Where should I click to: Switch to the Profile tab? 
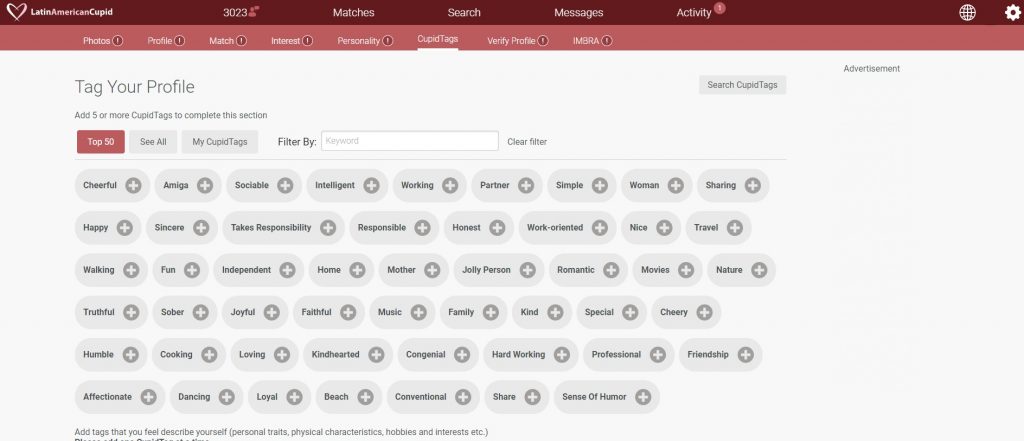166,41
